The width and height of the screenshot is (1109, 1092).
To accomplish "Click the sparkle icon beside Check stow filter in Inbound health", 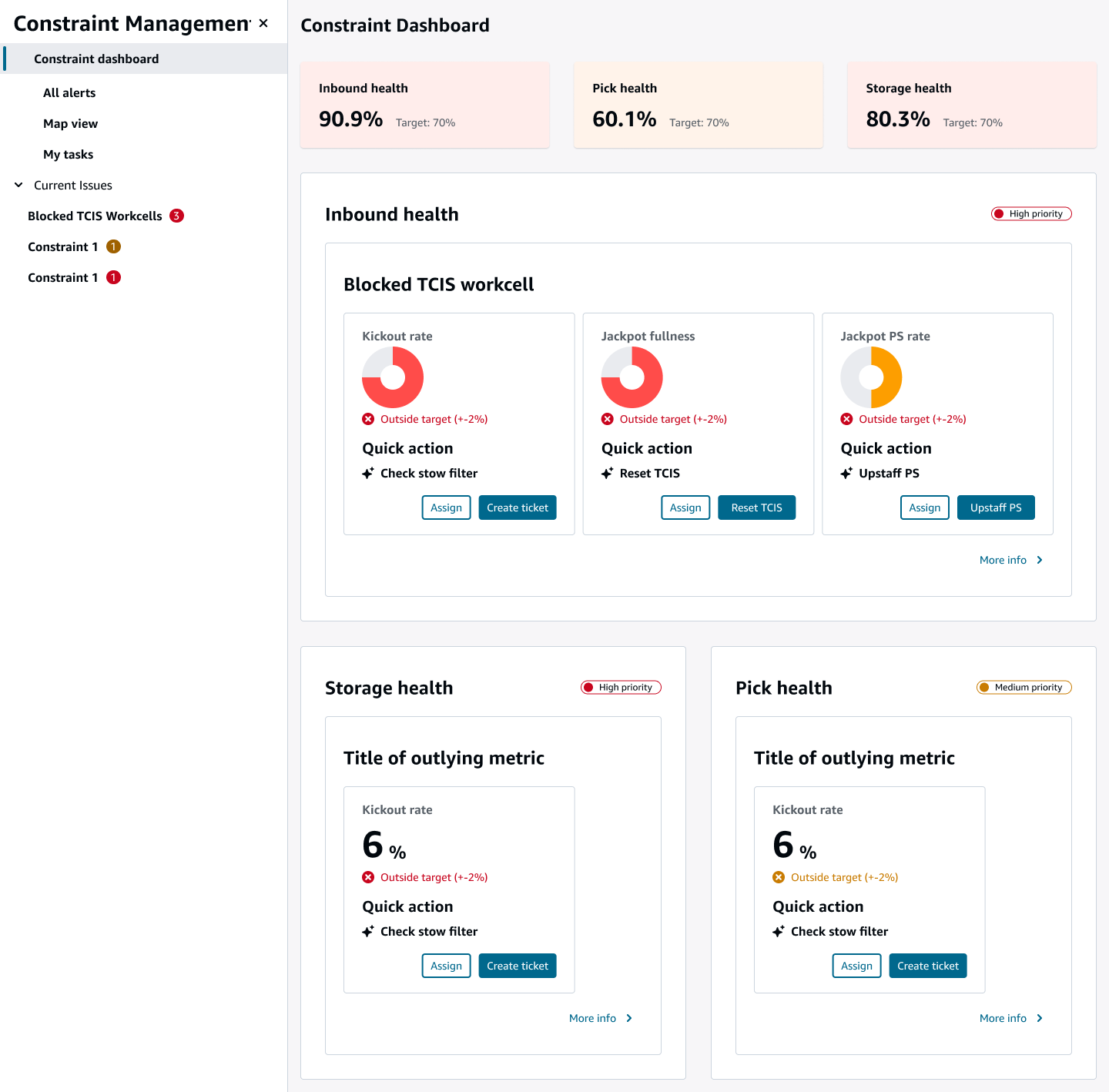I will (x=368, y=473).
